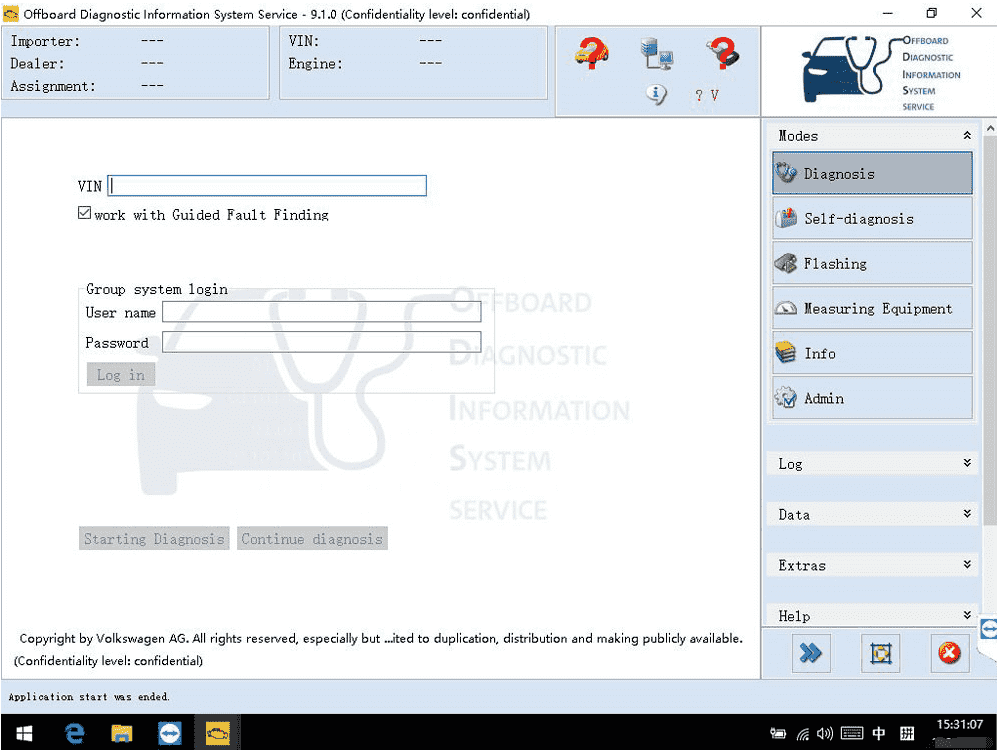Click the User name text field
Image resolution: width=997 pixels, height=750 pixels.
click(x=322, y=312)
